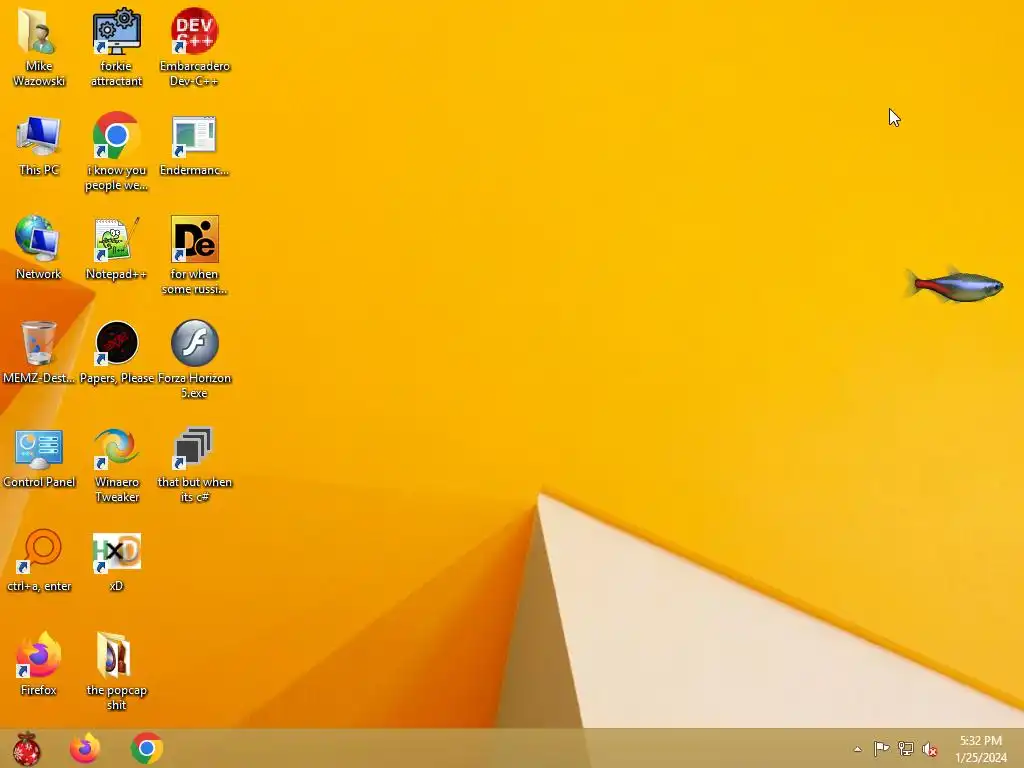Click the network status tray icon
Image resolution: width=1024 pixels, height=768 pixels.
point(906,748)
